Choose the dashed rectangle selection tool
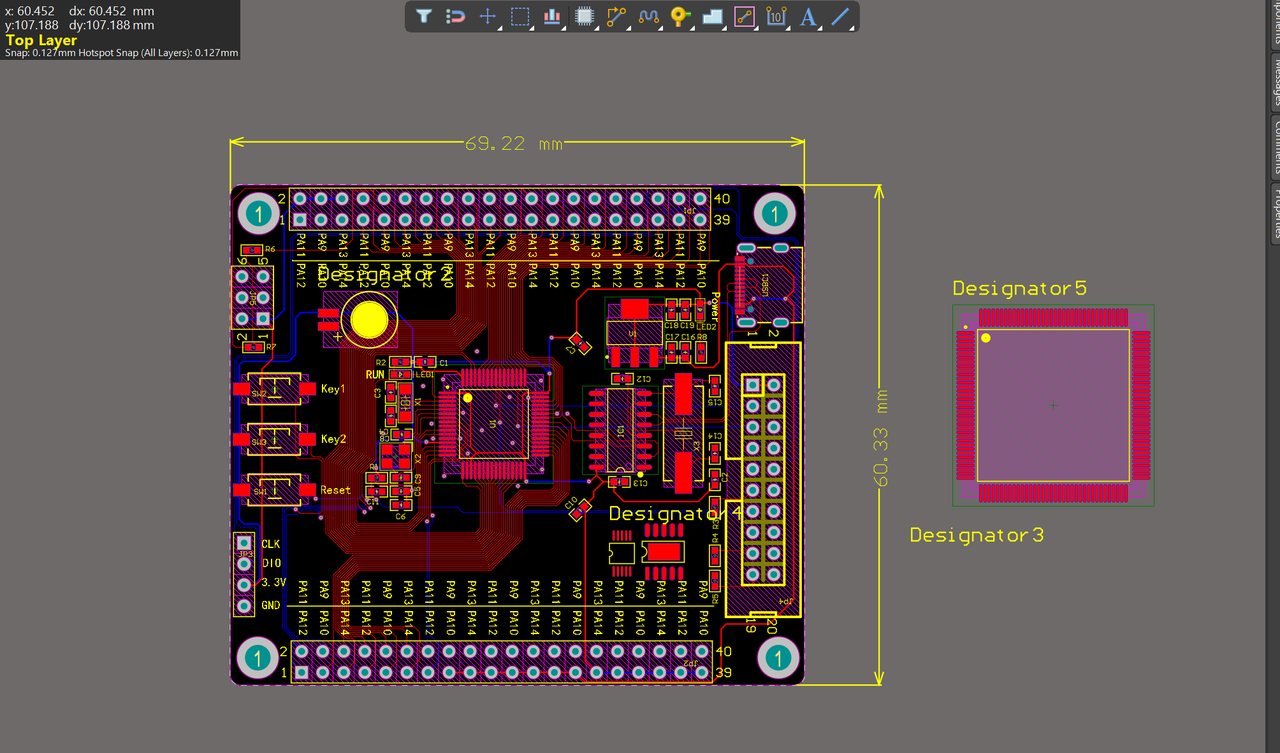Image resolution: width=1280 pixels, height=753 pixels. click(x=520, y=16)
